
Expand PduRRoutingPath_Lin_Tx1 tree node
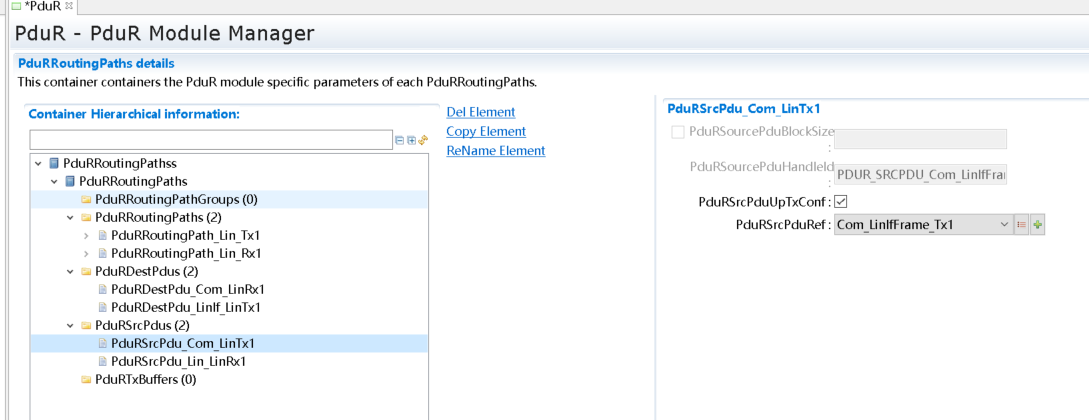point(86,236)
